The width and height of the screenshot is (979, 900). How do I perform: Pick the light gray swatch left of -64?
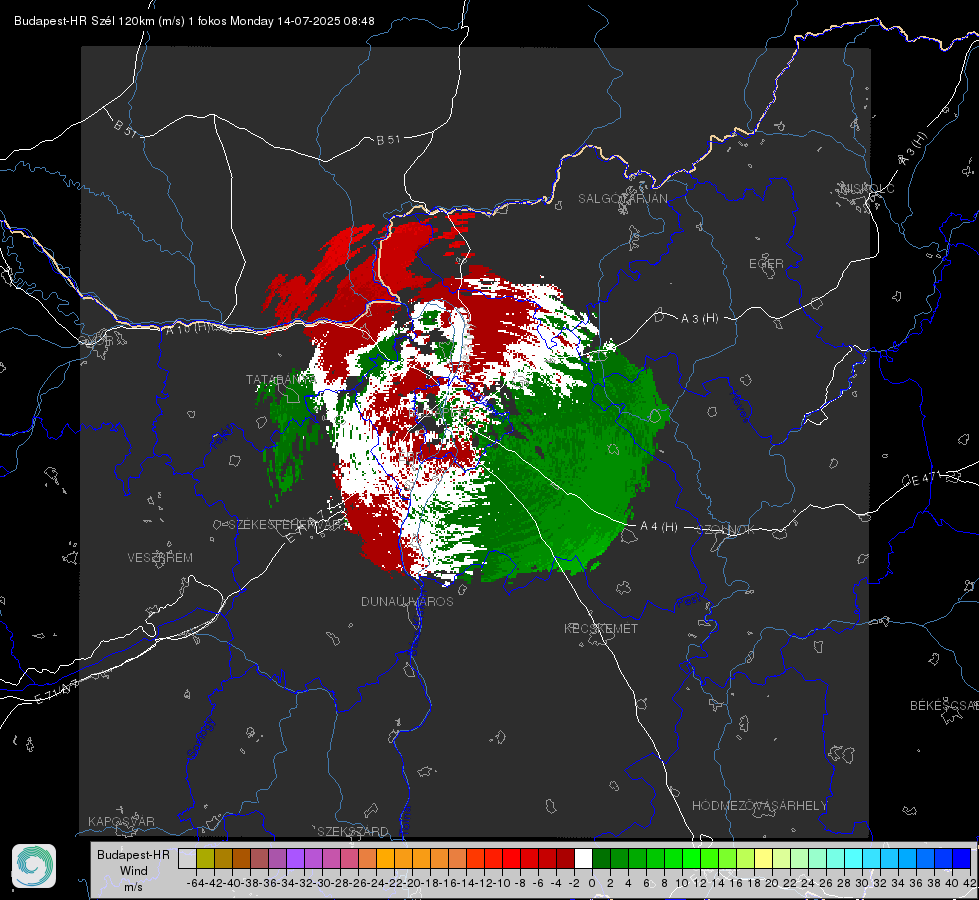[187, 858]
